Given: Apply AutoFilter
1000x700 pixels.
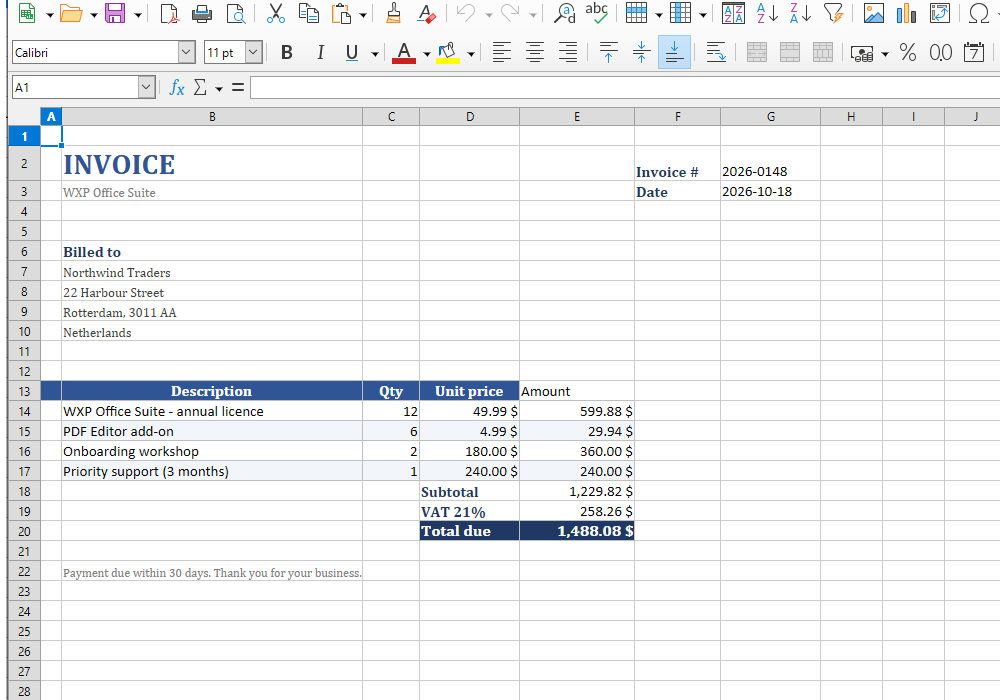Looking at the screenshot, I should (834, 13).
